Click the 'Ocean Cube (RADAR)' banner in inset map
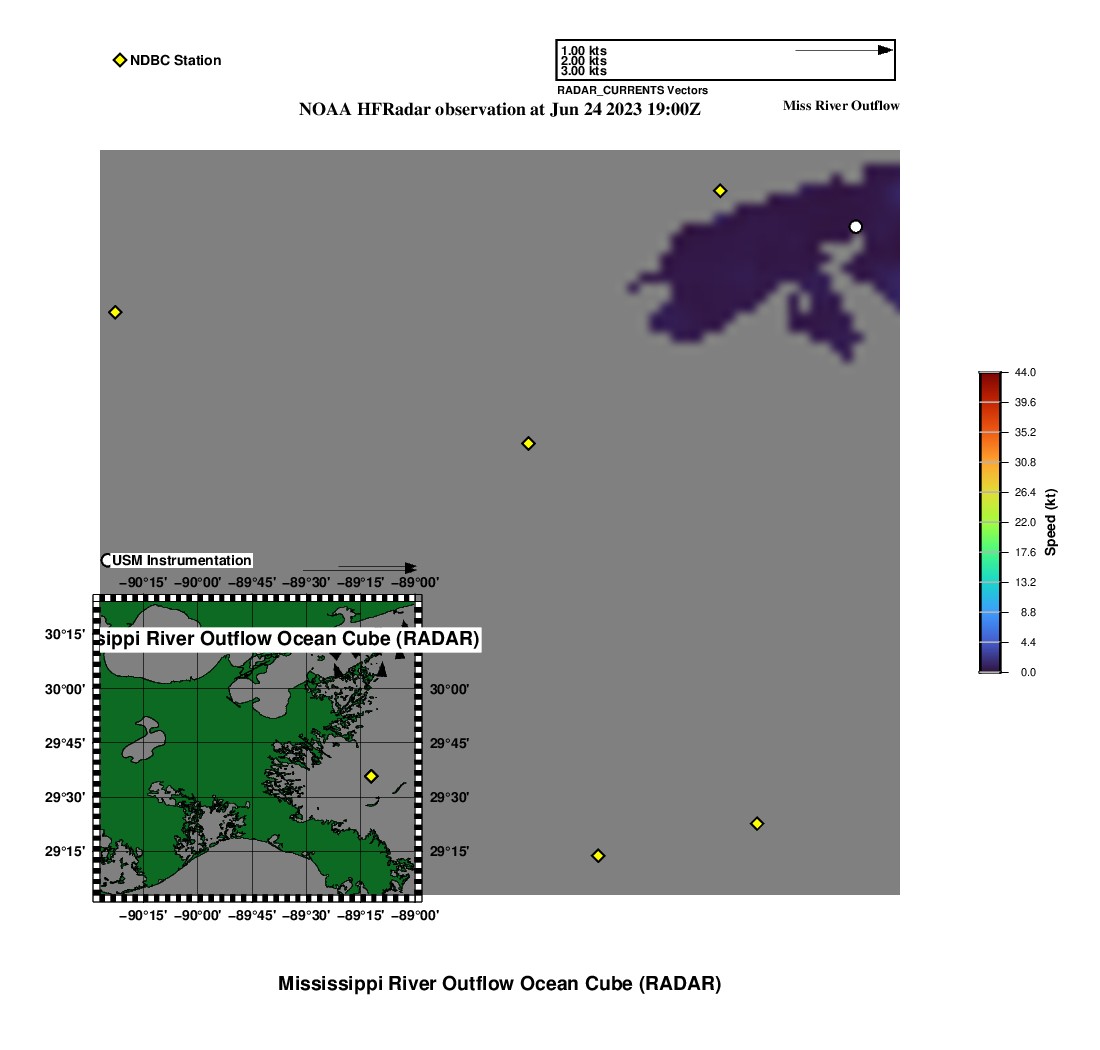1100x1050 pixels. tap(290, 638)
